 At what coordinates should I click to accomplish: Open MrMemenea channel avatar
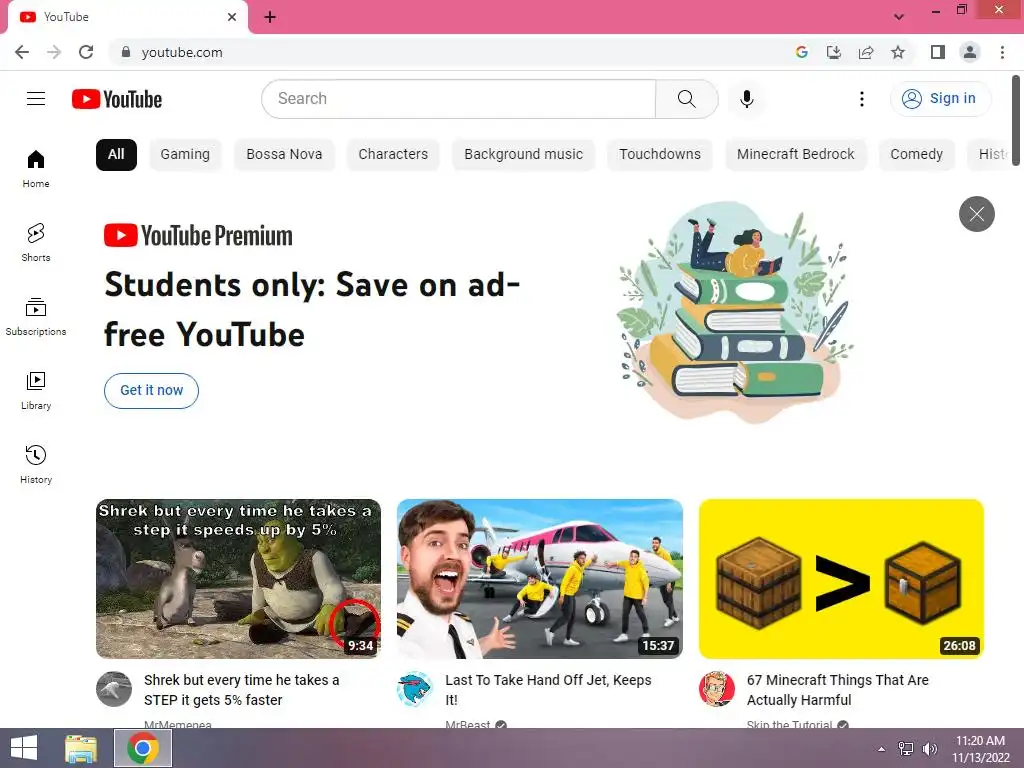114,689
